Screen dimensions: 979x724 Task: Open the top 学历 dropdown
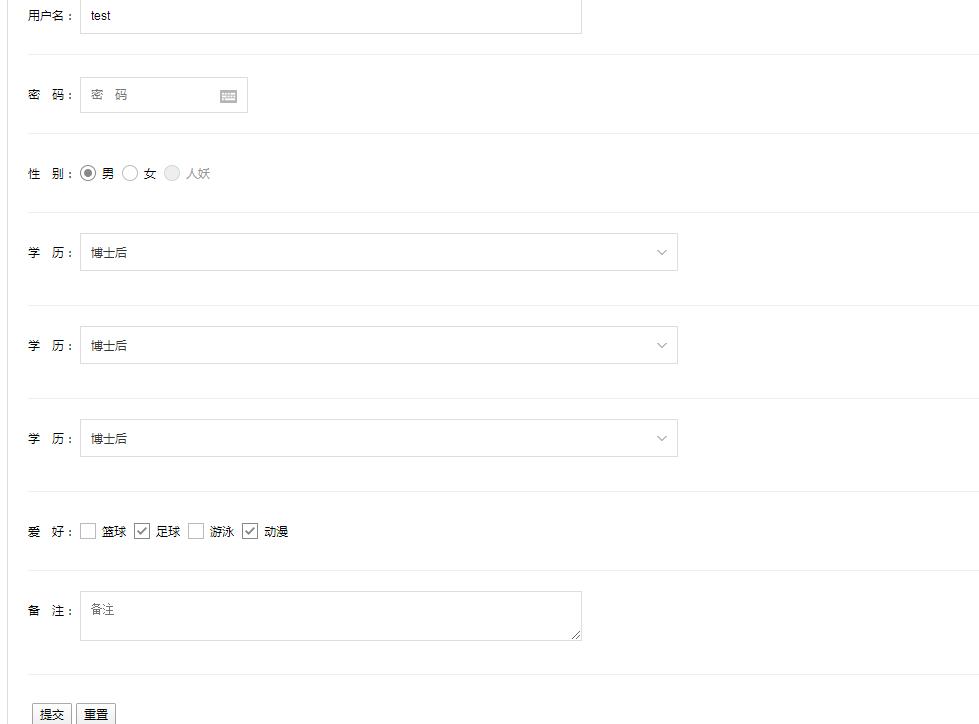coord(378,252)
